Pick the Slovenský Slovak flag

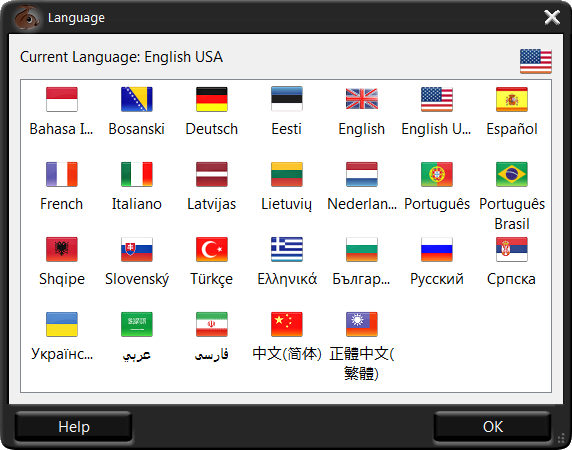click(137, 249)
